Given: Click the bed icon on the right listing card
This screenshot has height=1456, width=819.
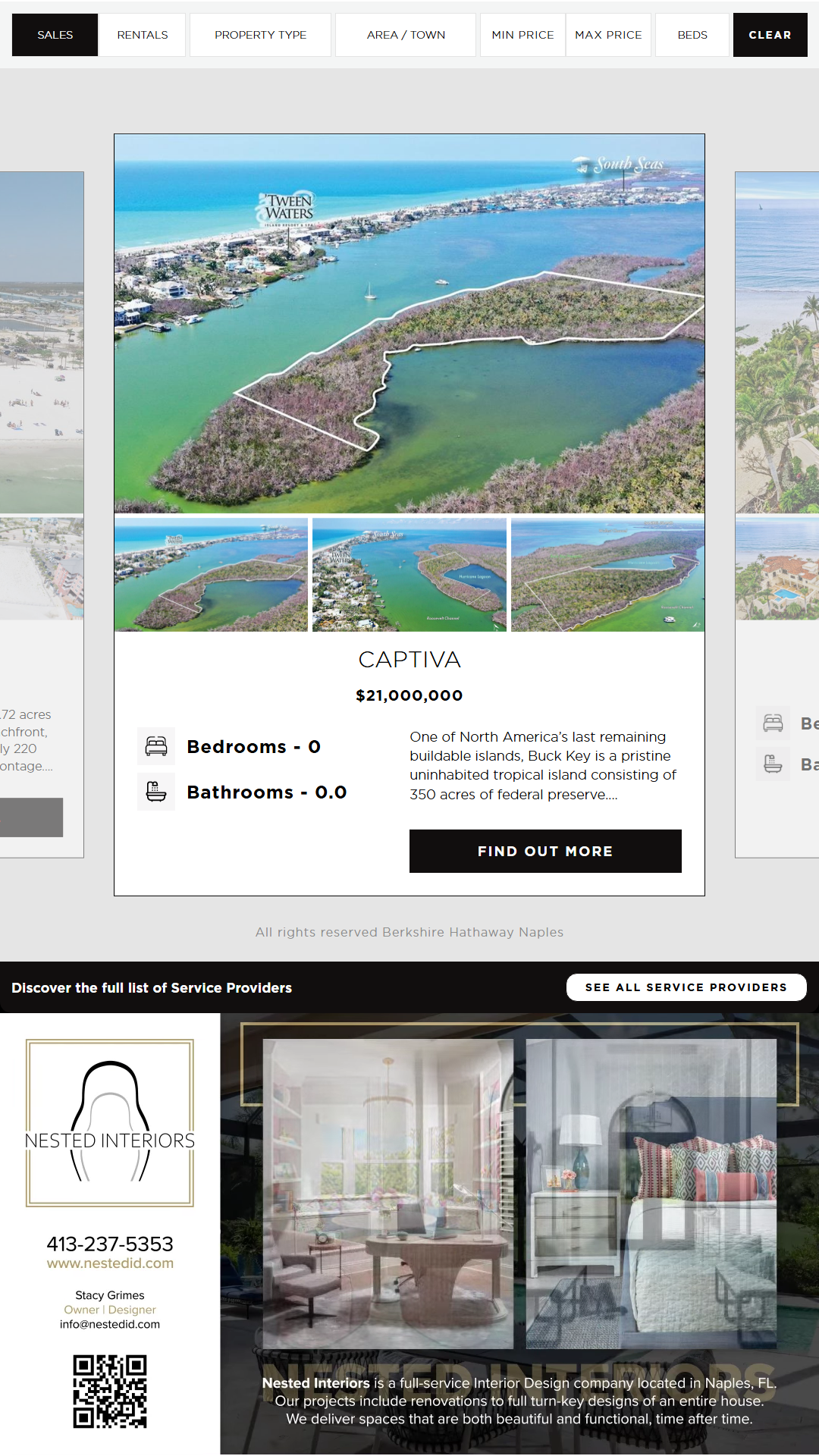Looking at the screenshot, I should point(773,723).
